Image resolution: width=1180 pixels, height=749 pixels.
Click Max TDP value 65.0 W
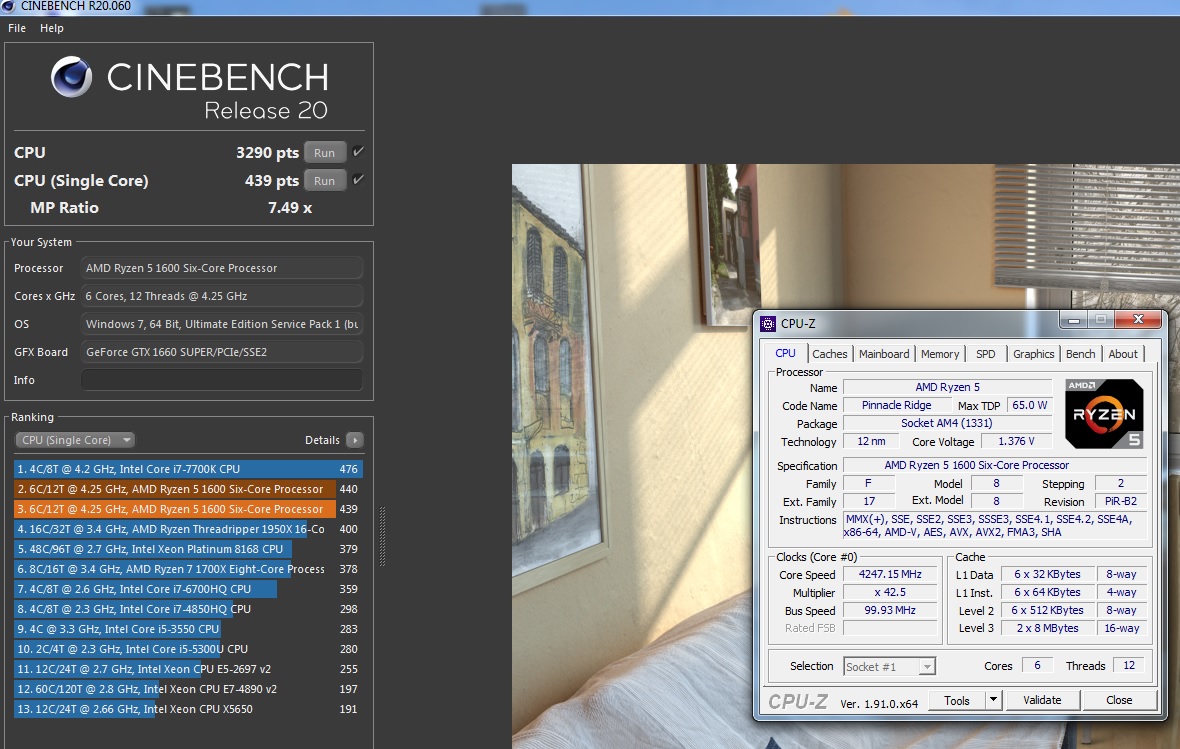coord(1029,405)
